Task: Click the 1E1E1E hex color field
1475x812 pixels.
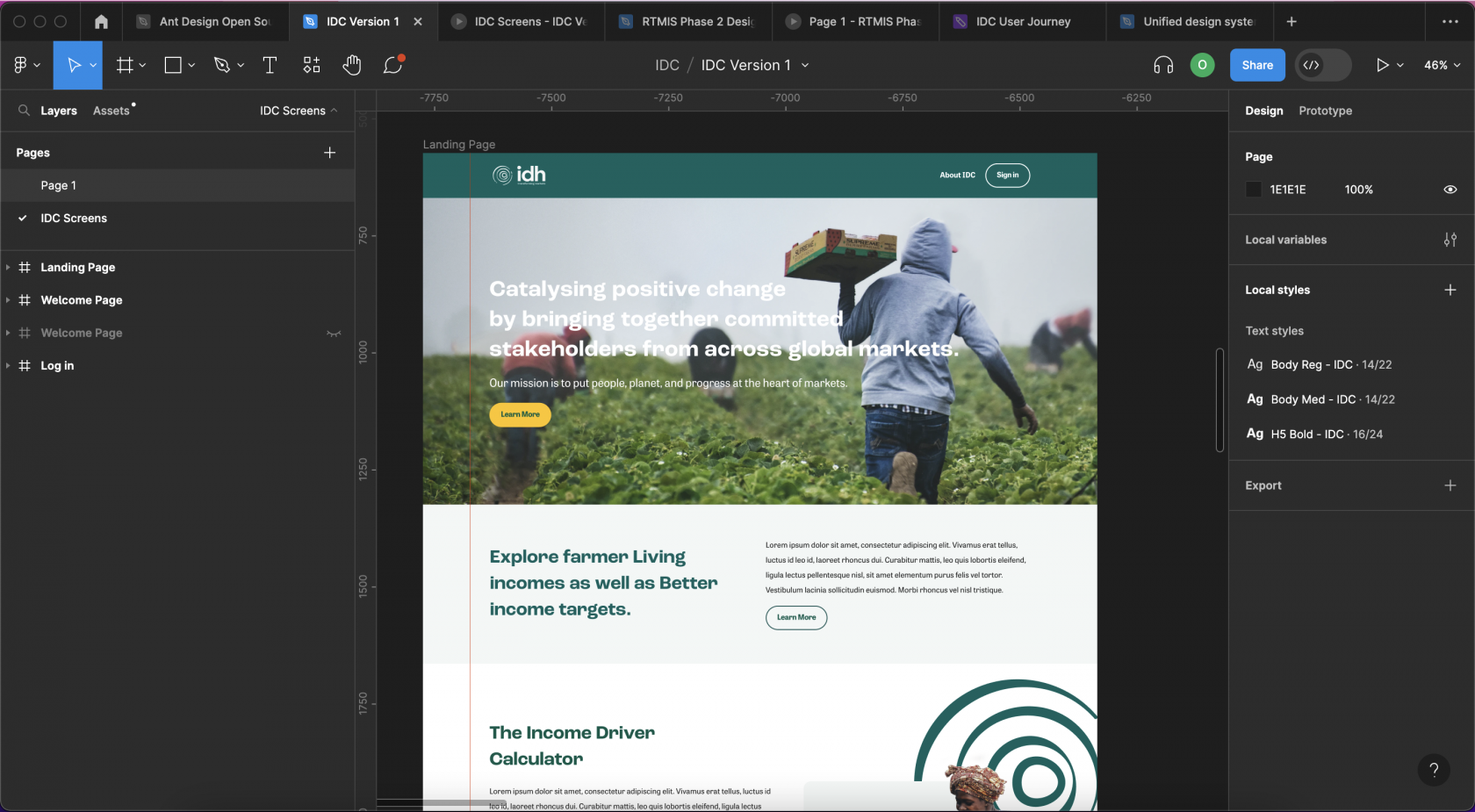Action: click(1288, 190)
